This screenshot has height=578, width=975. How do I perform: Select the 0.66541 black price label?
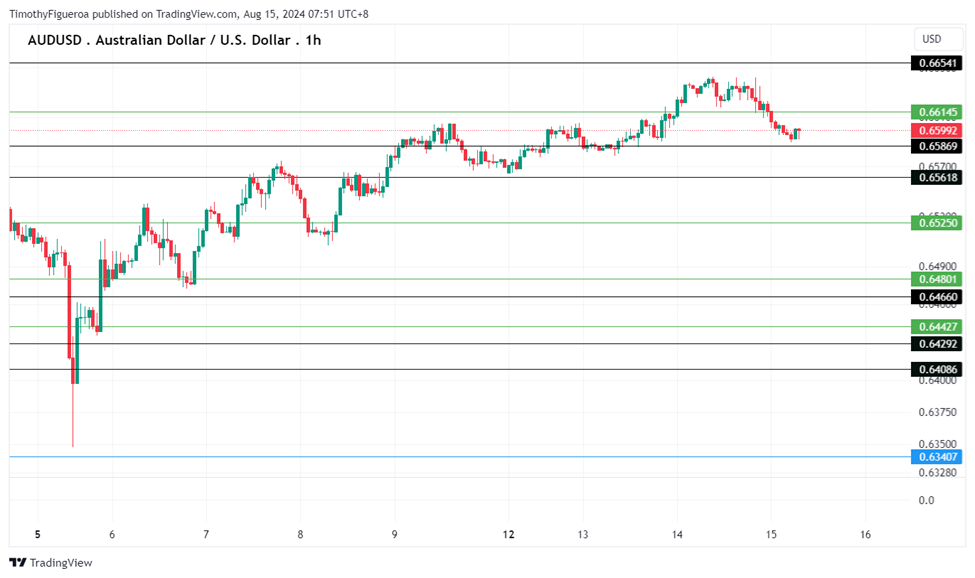click(x=936, y=63)
